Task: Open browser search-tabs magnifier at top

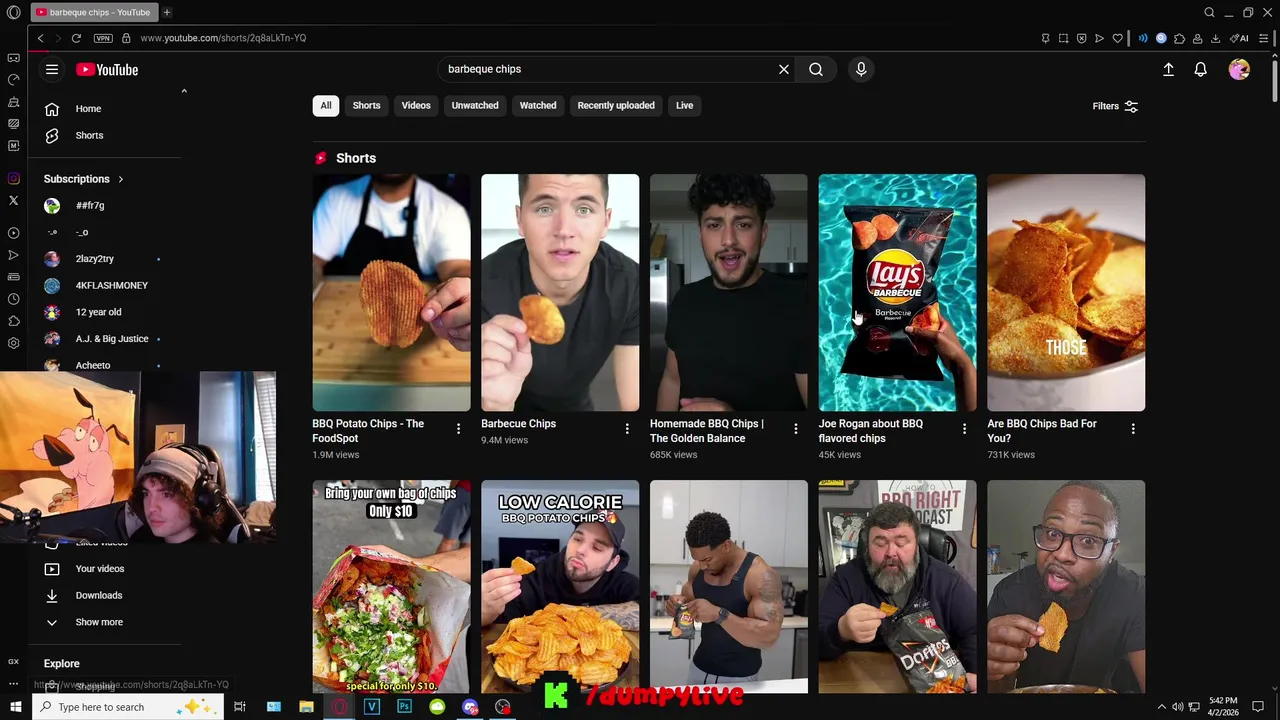Action: pos(1209,12)
